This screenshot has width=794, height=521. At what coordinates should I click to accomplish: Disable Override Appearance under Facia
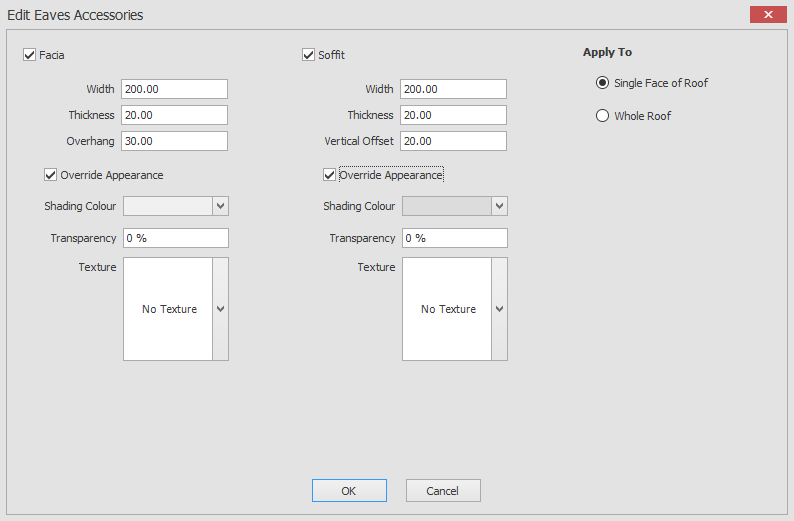click(x=51, y=175)
